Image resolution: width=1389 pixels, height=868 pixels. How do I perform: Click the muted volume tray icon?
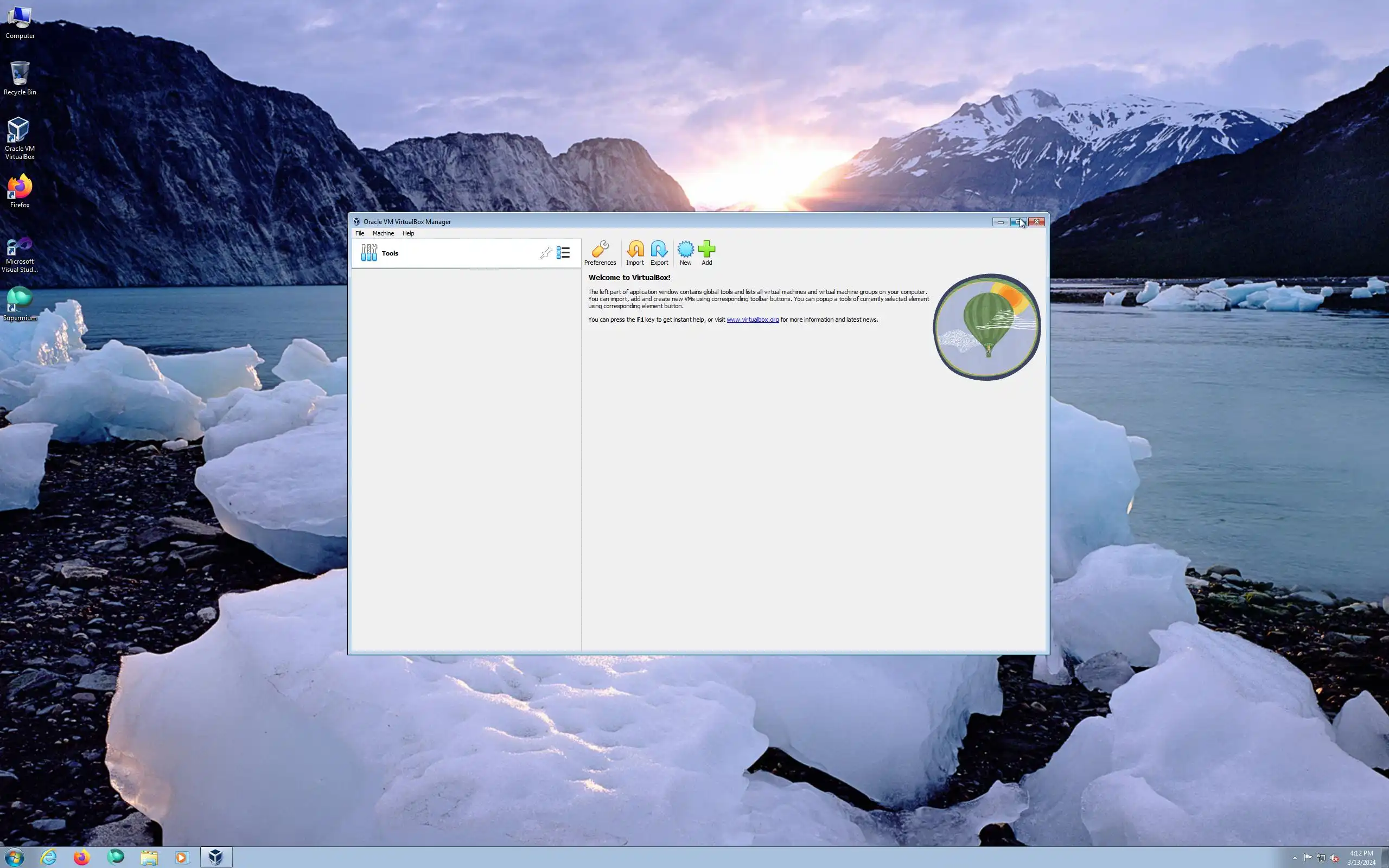coord(1334,858)
